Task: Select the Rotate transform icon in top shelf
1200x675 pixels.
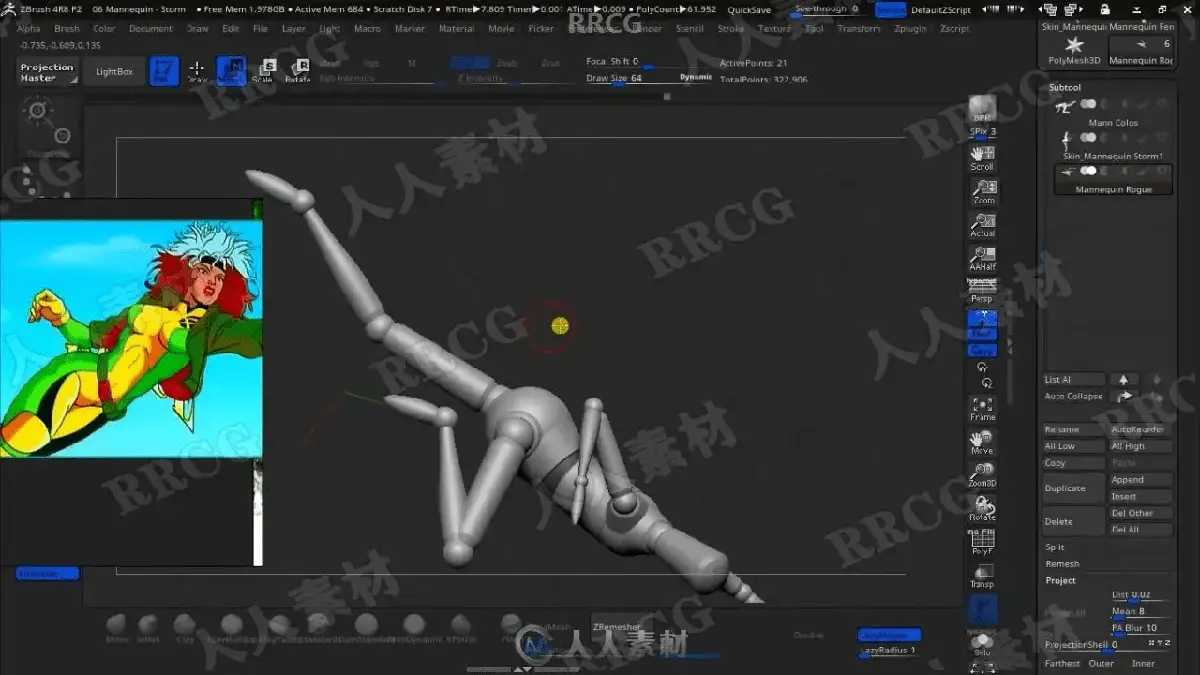Action: [297, 71]
